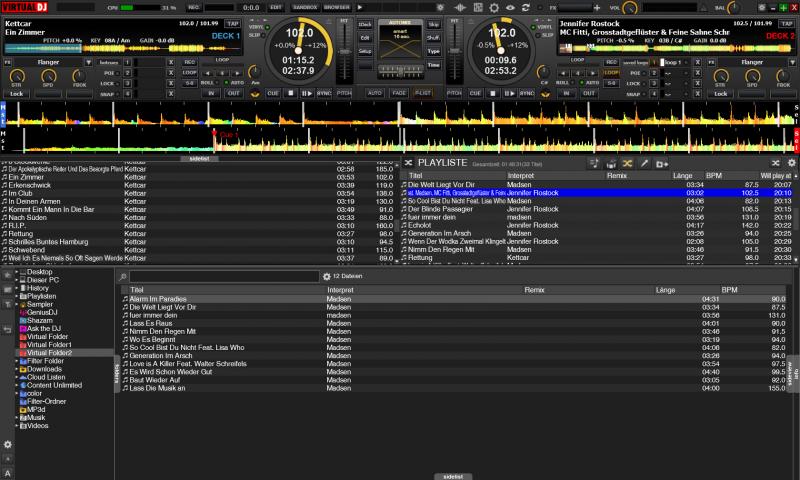Stop playback on Deck 1
The width and height of the screenshot is (800, 480).
291,92
